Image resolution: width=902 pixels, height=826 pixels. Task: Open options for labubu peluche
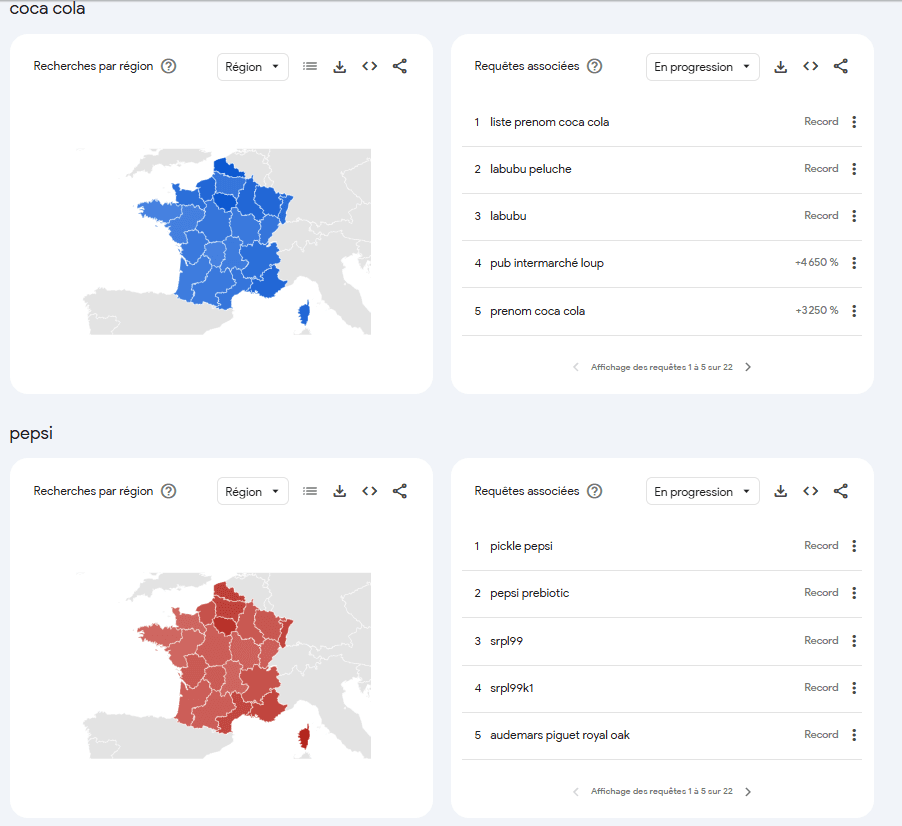854,169
